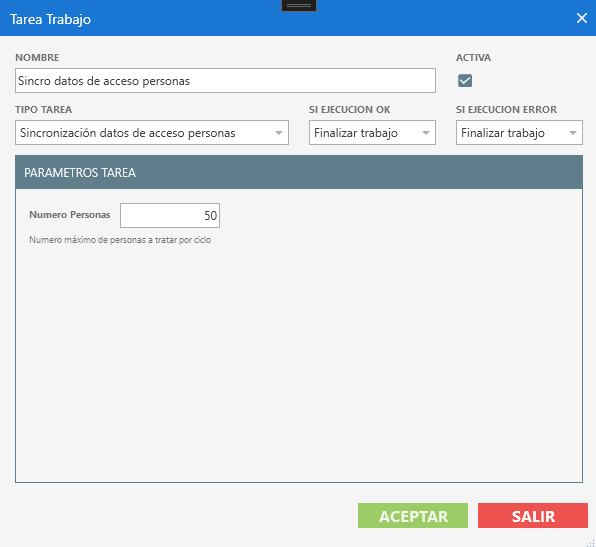Click the 'Numero máximo de personas a tratar por ciclo' hint

pos(120,240)
